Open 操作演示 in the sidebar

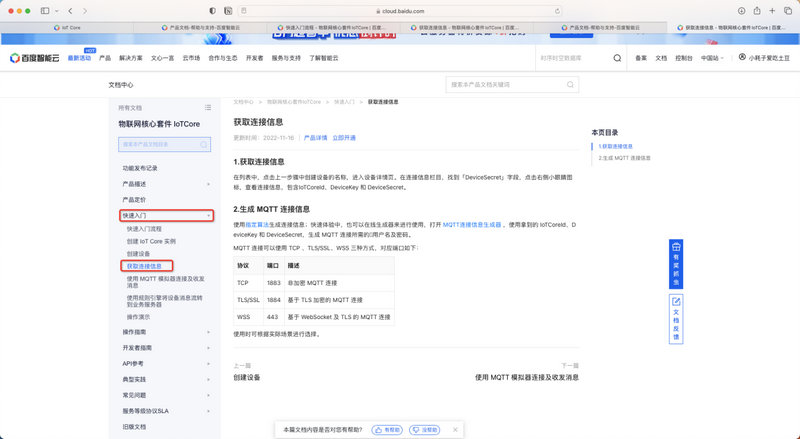[138, 317]
